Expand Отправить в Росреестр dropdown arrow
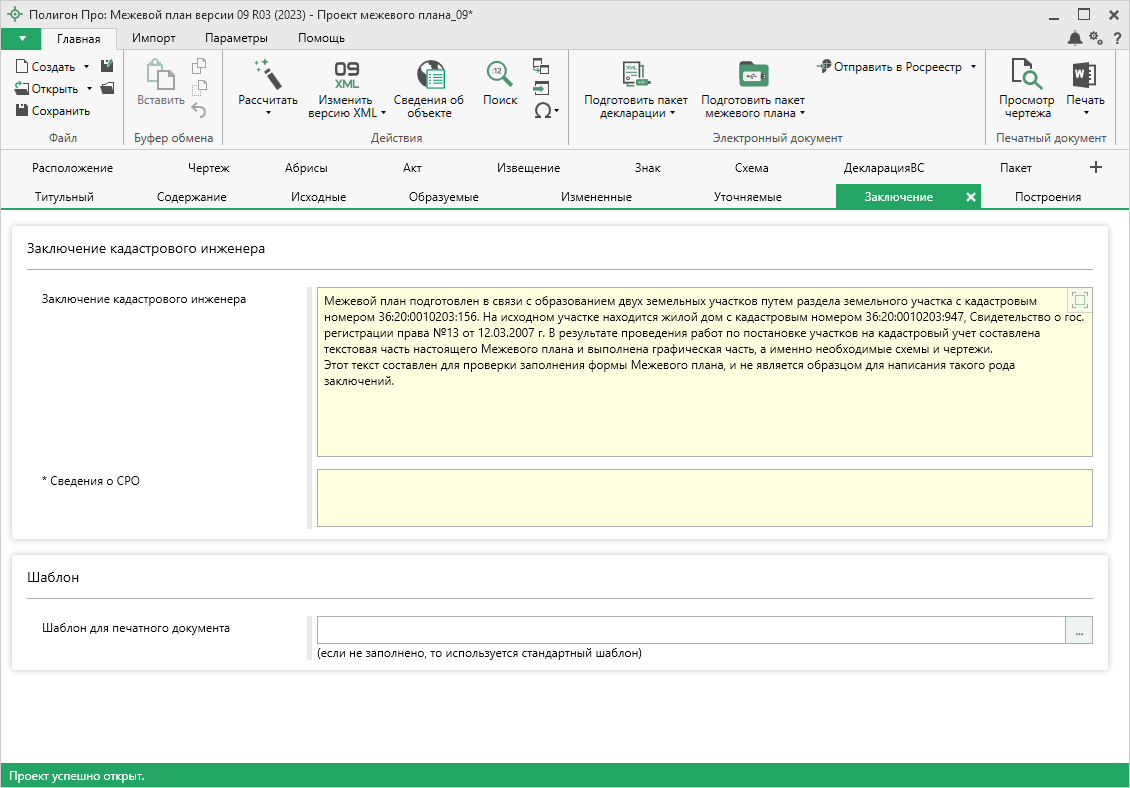This screenshot has height=788, width=1130. (x=973, y=67)
